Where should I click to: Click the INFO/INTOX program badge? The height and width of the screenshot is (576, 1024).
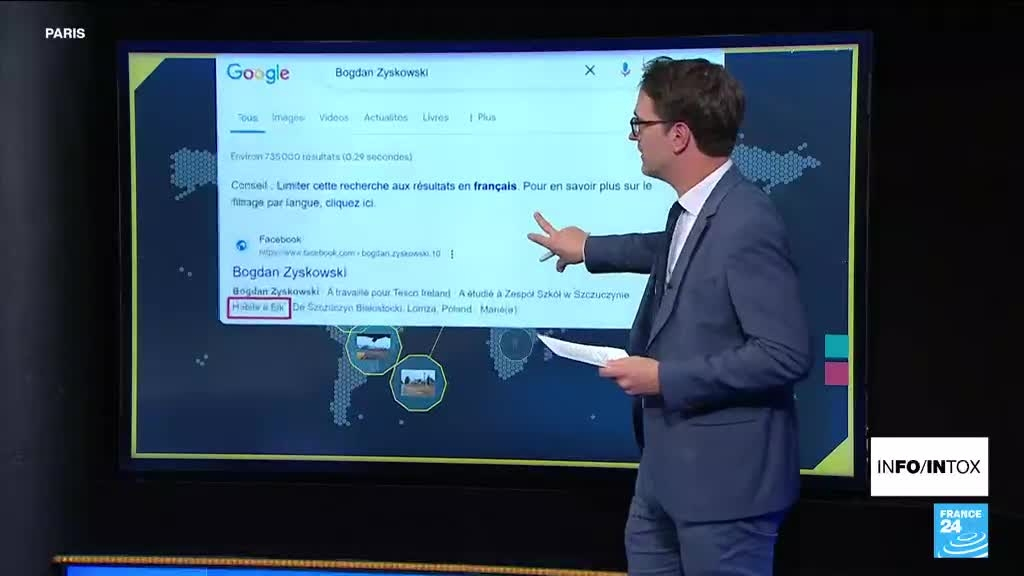tap(929, 466)
